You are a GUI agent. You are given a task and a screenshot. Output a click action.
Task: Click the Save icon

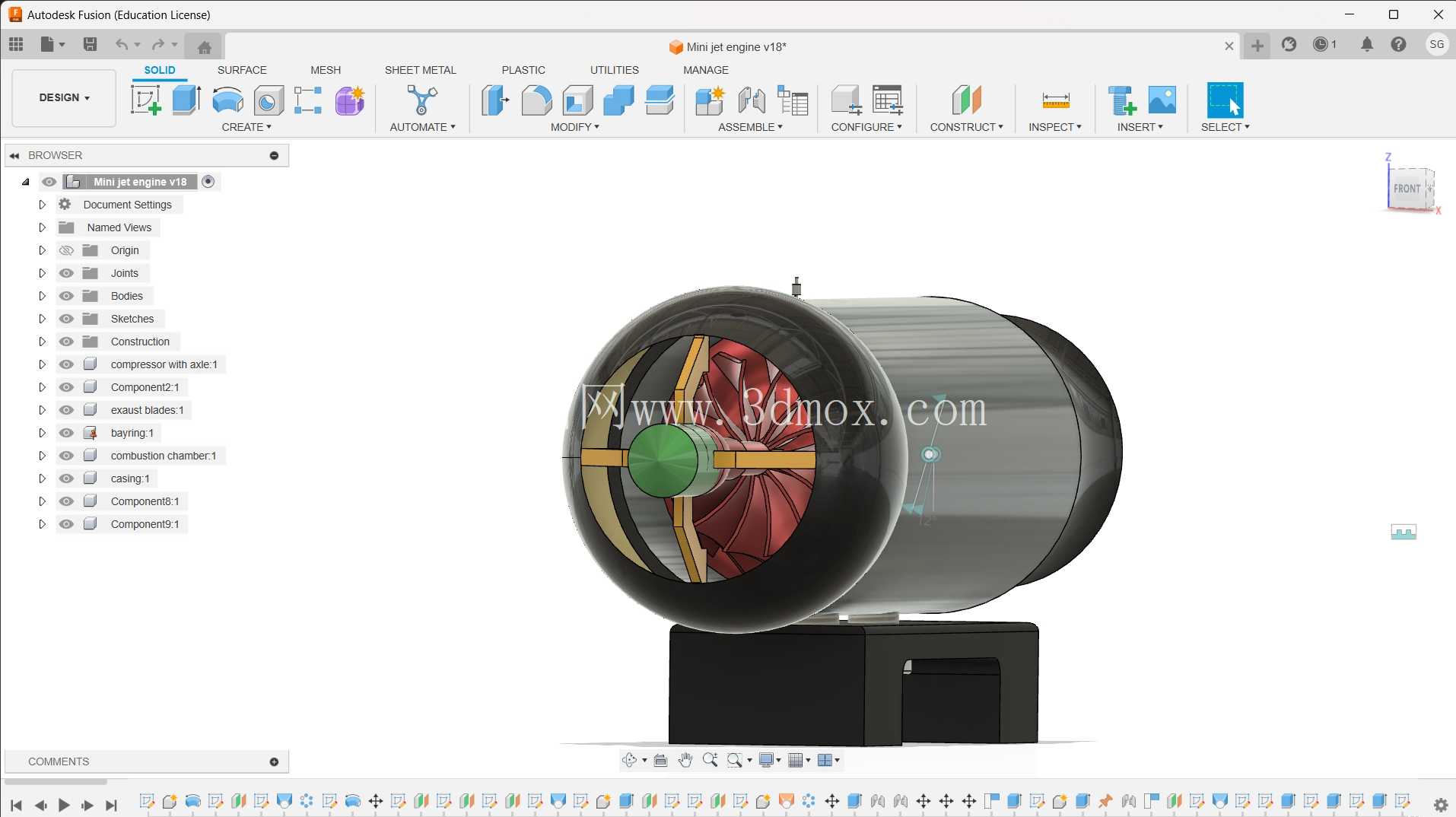click(90, 44)
